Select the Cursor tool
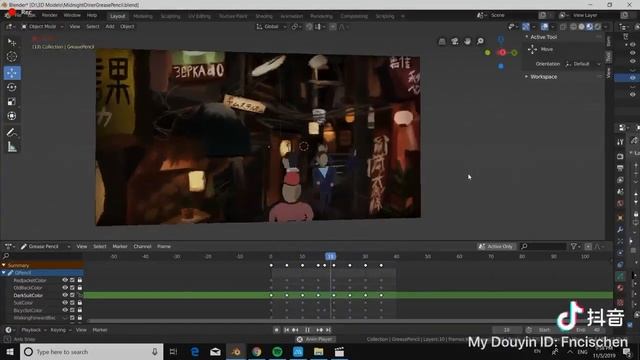640x360 pixels. [x=12, y=57]
